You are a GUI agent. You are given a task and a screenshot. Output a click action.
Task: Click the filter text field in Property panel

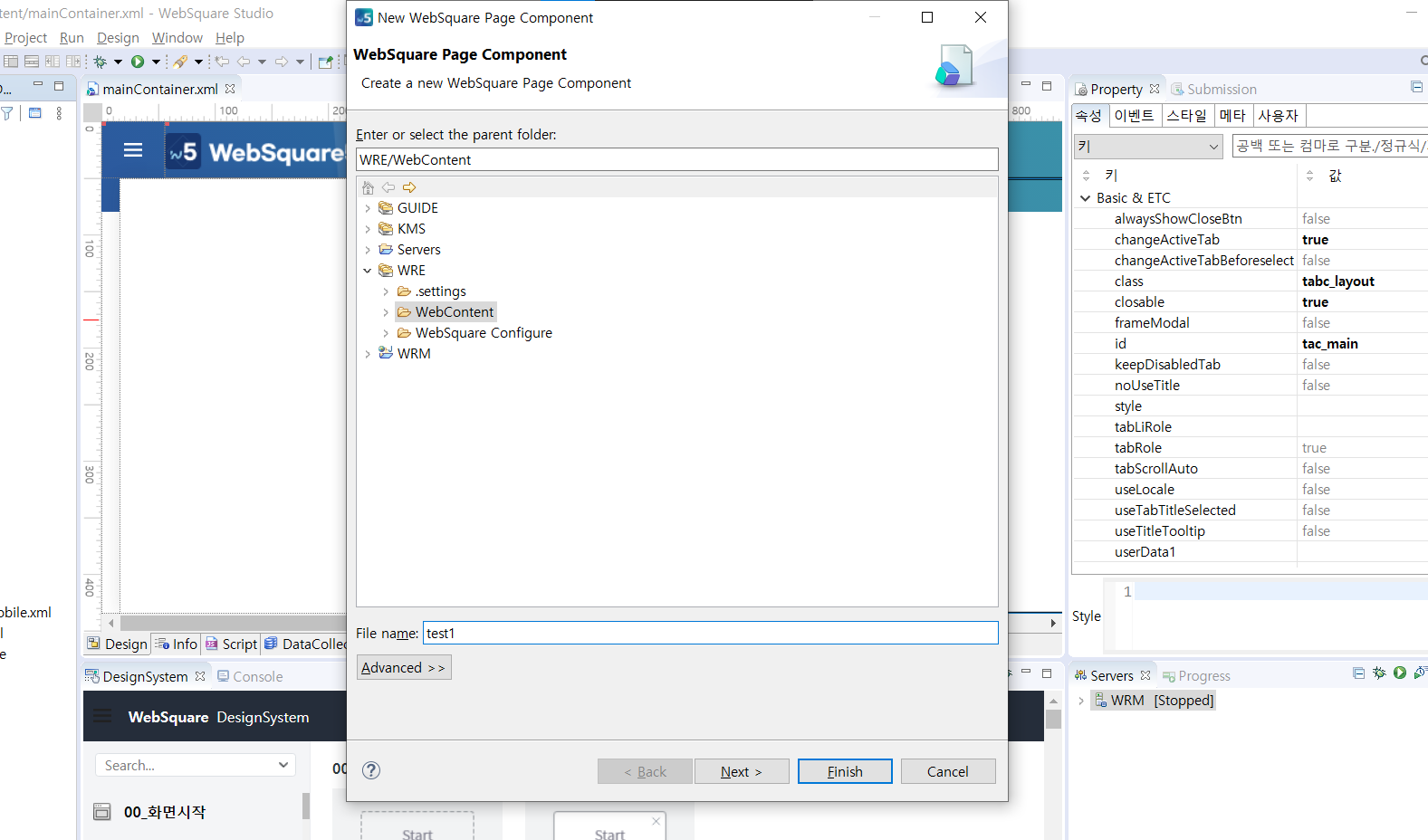point(1329,146)
